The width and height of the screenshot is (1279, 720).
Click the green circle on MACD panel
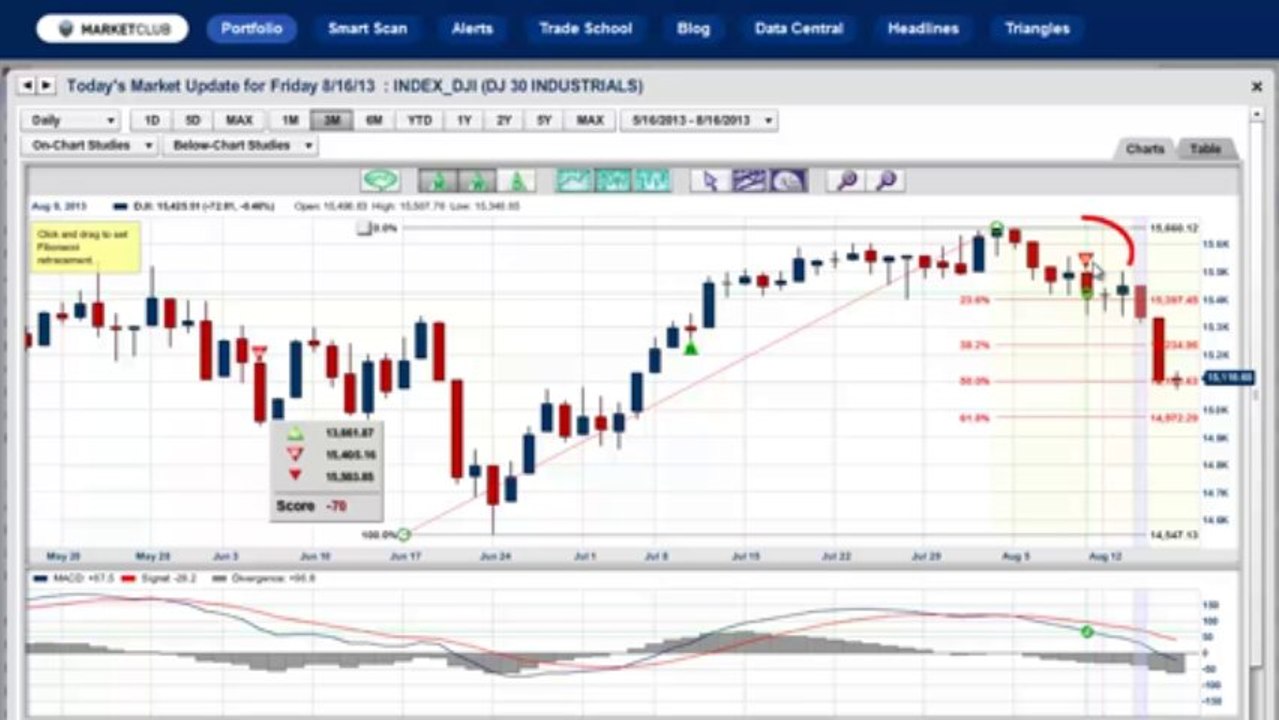click(1087, 631)
